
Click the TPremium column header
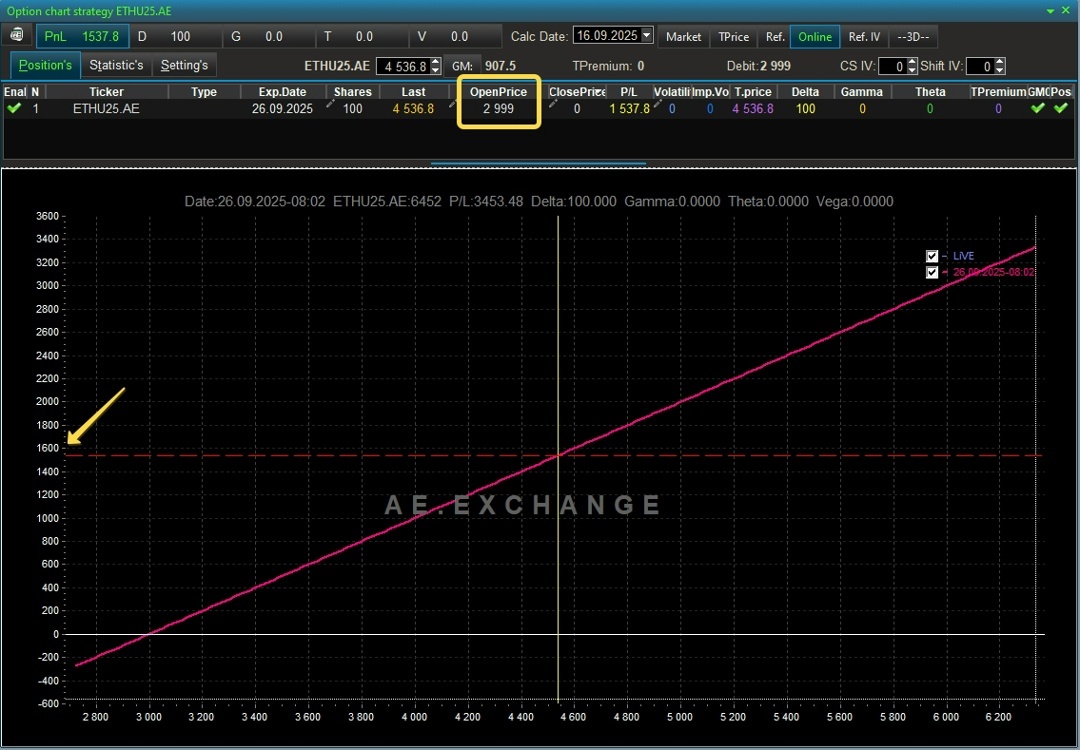(998, 92)
